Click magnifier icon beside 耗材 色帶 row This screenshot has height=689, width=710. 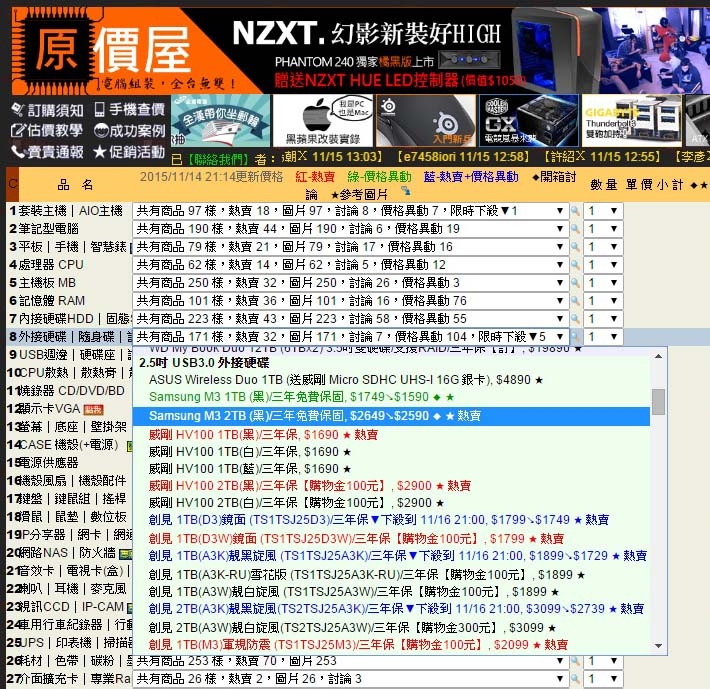tap(575, 661)
